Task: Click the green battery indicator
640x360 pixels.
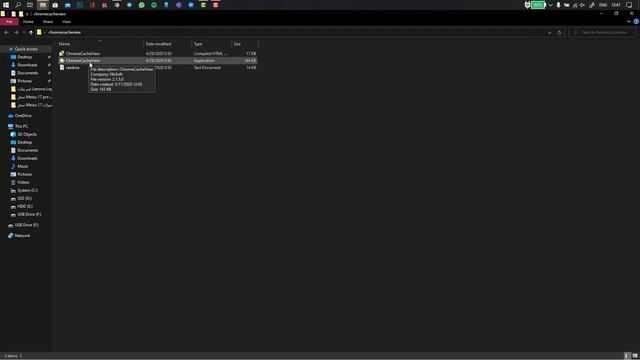Action: coord(538,5)
